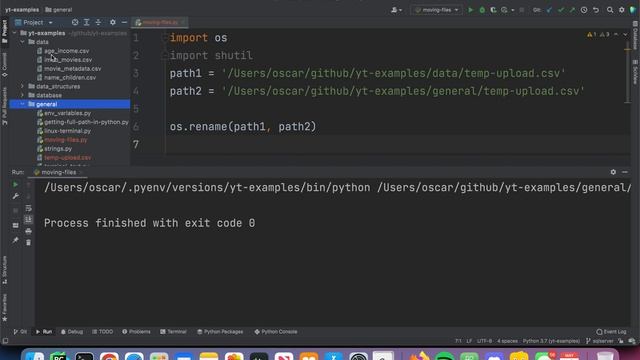Open Run panel options gear
This screenshot has width=640, height=360.
coord(613,172)
